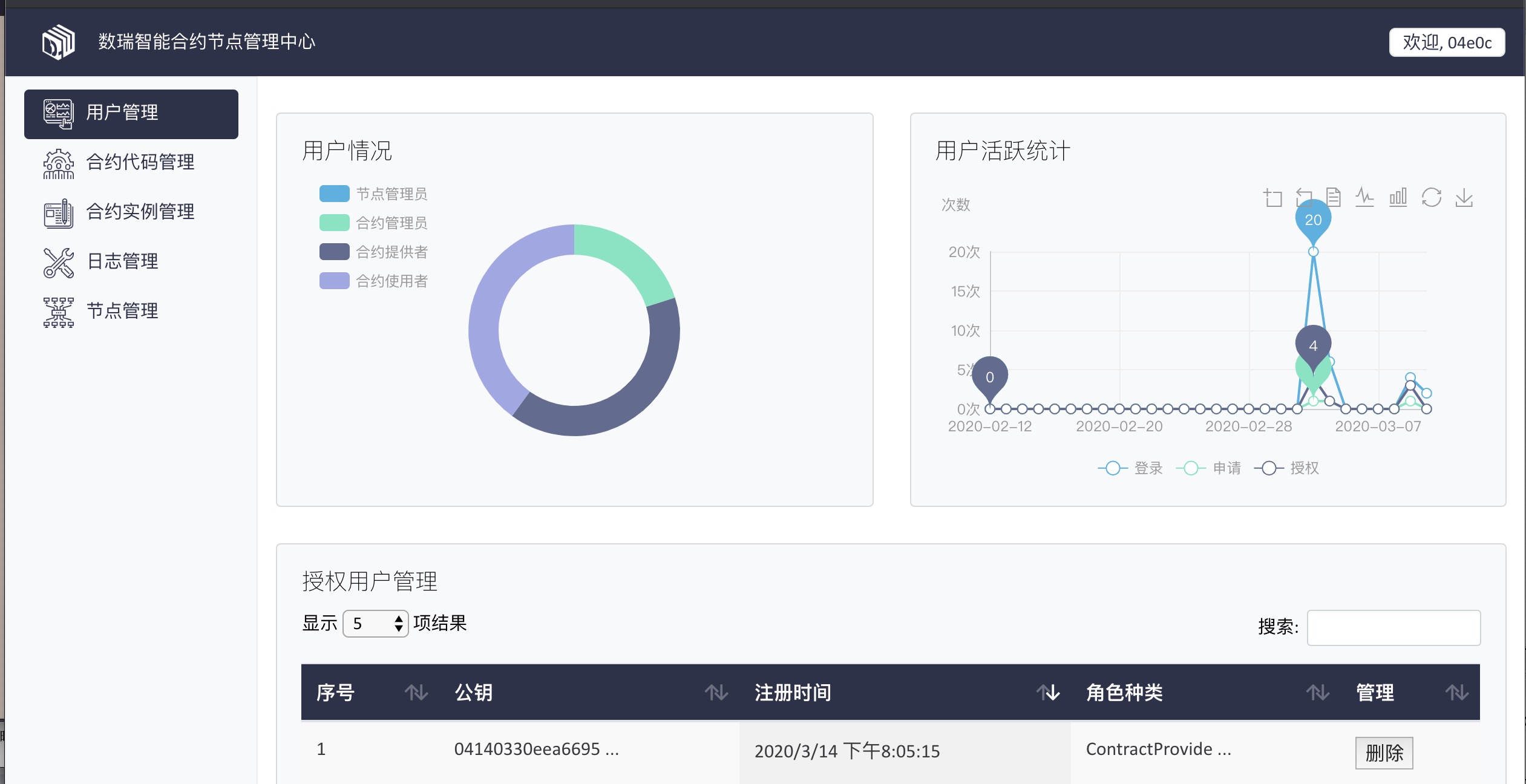Sort table by 注册时间 using its sort arrows
Image resolution: width=1526 pixels, height=784 pixels.
[x=1046, y=692]
